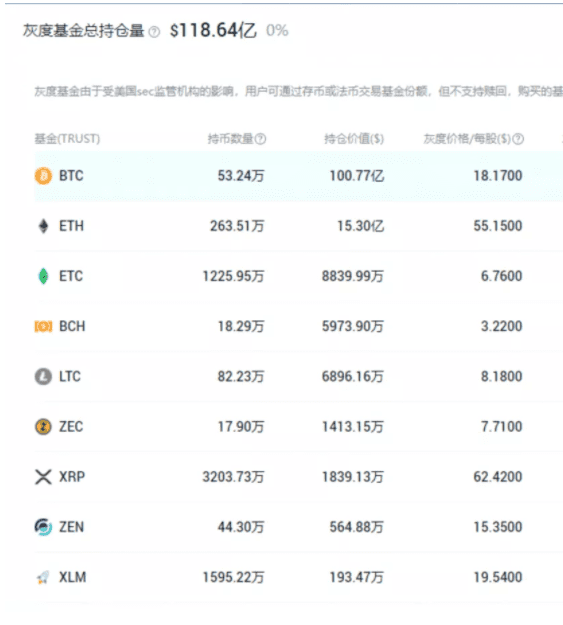The width and height of the screenshot is (563, 625).
Task: Click XRP holdings amount 3203.73万
Action: (x=233, y=477)
